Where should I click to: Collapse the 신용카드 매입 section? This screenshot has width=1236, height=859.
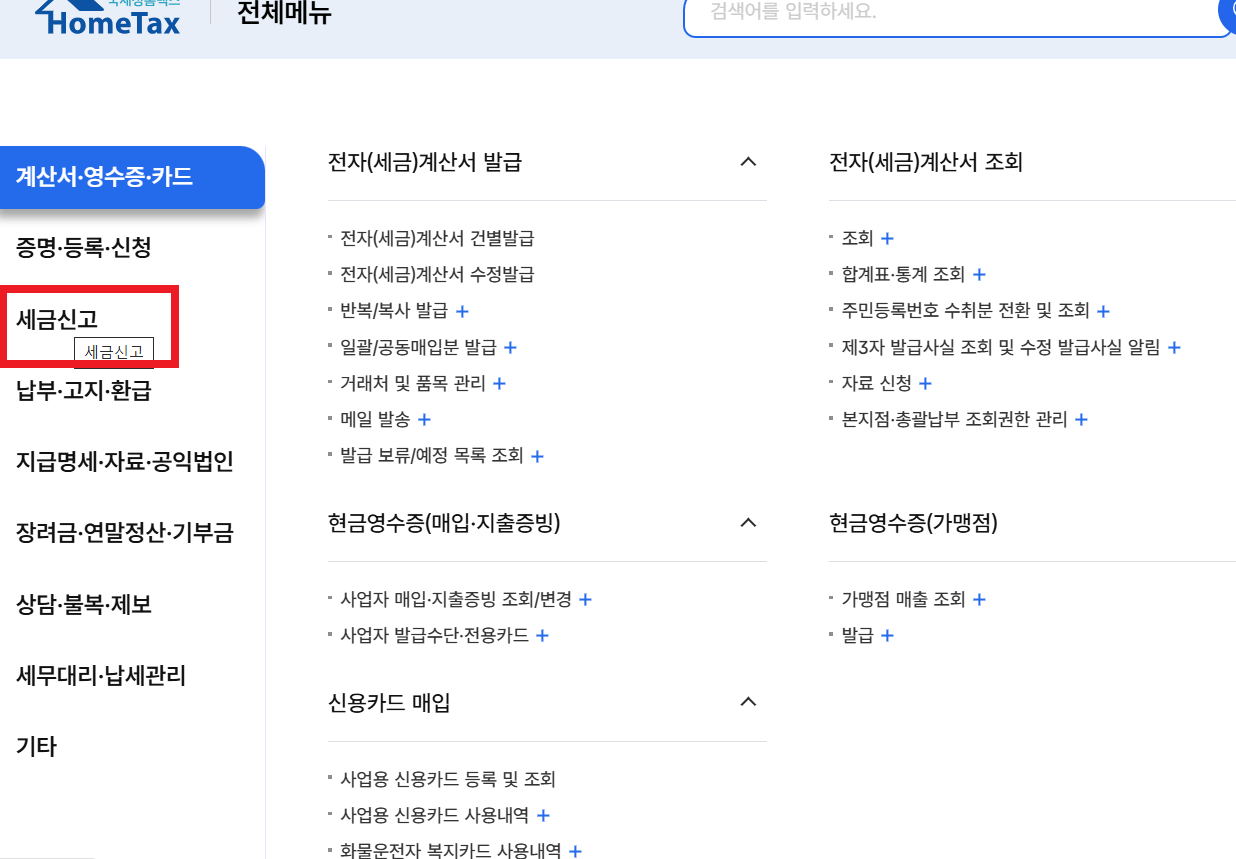click(x=748, y=701)
